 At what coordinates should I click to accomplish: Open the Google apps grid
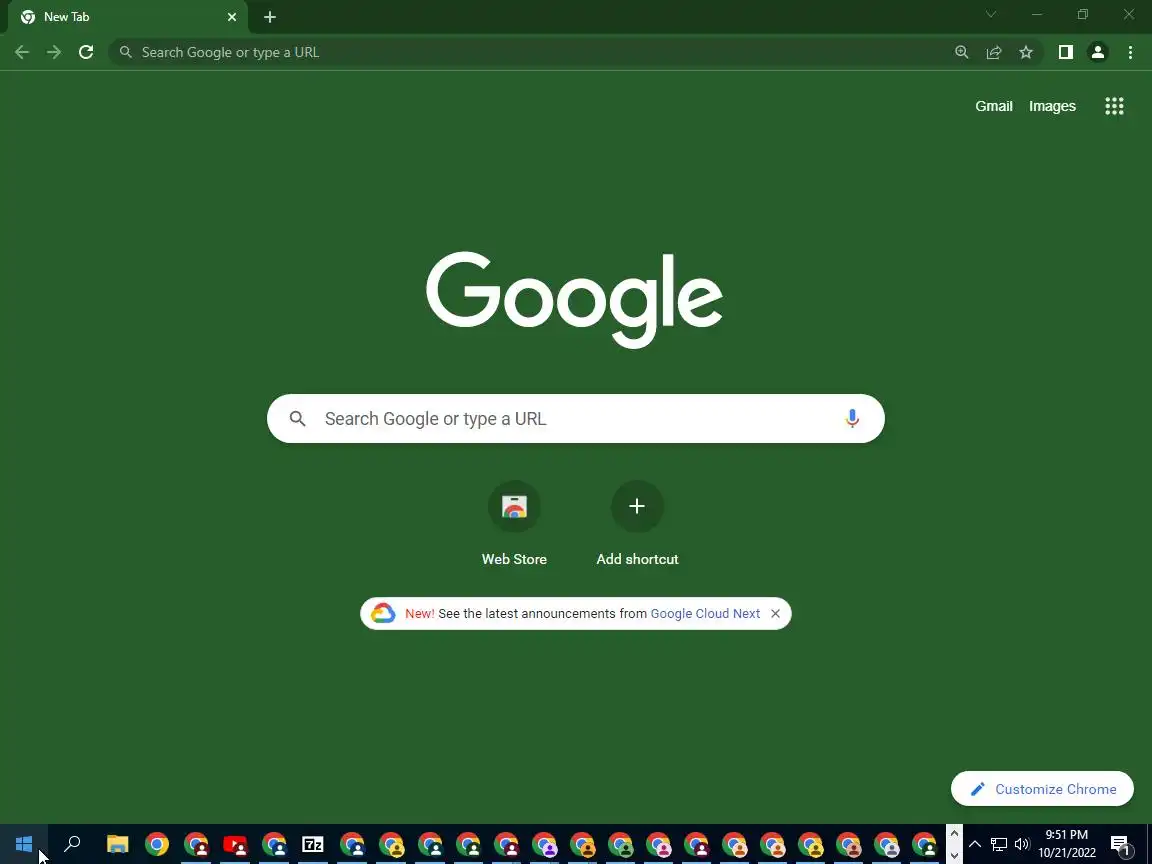point(1114,106)
